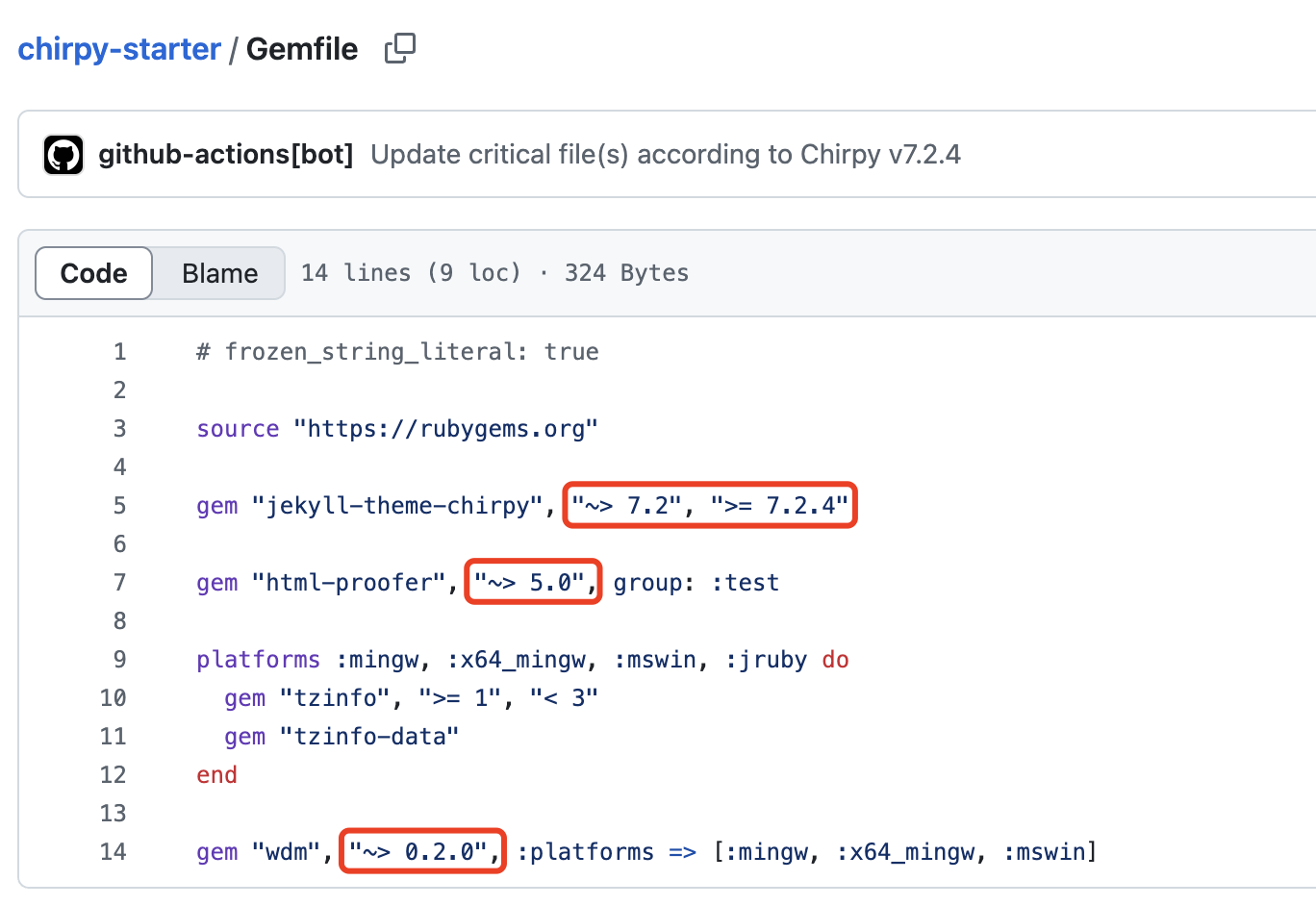Click the Gemfile name in the breadcrumb
Screen dimensions: 1316x906
click(302, 49)
